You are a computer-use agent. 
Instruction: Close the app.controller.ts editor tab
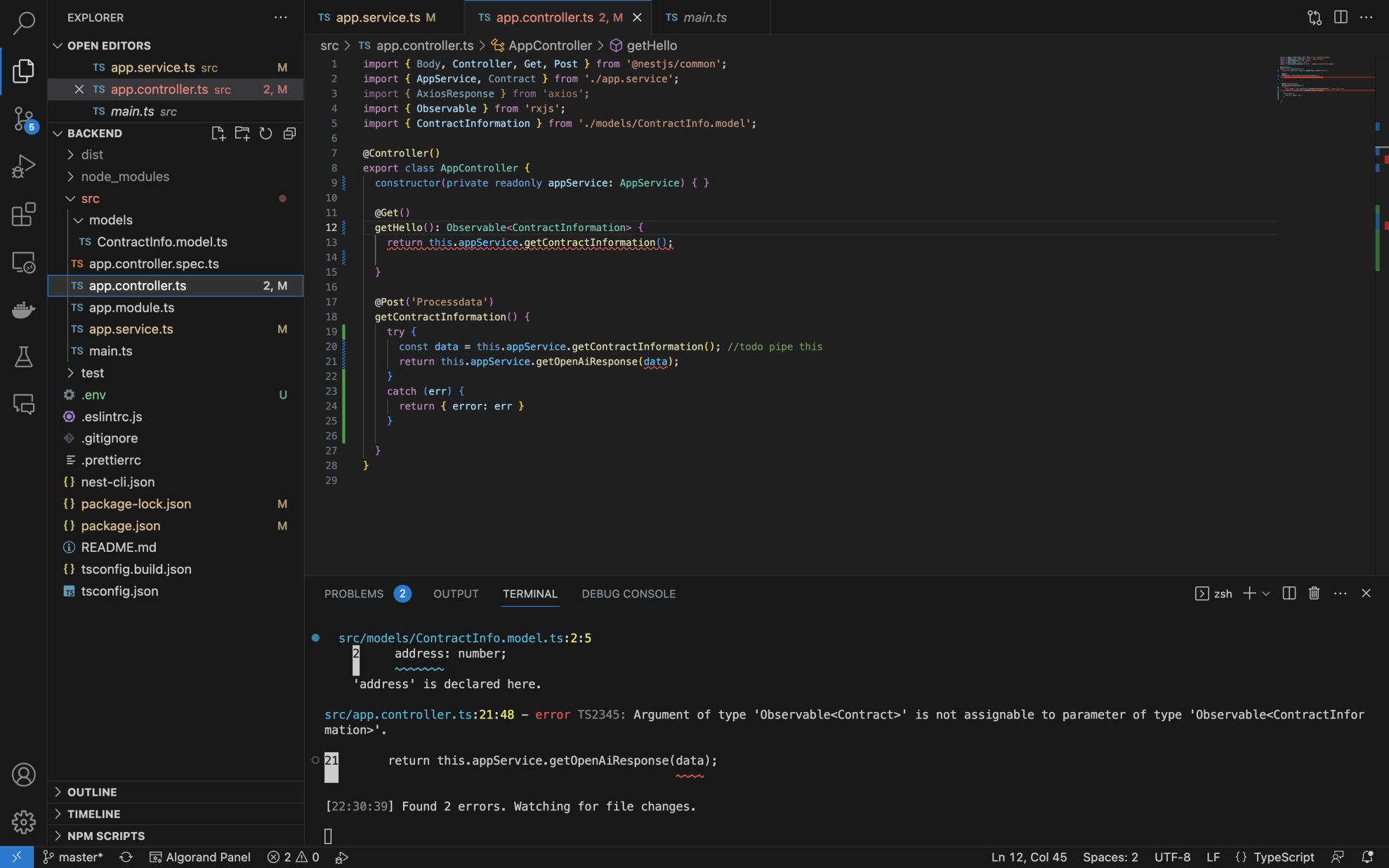tap(637, 18)
